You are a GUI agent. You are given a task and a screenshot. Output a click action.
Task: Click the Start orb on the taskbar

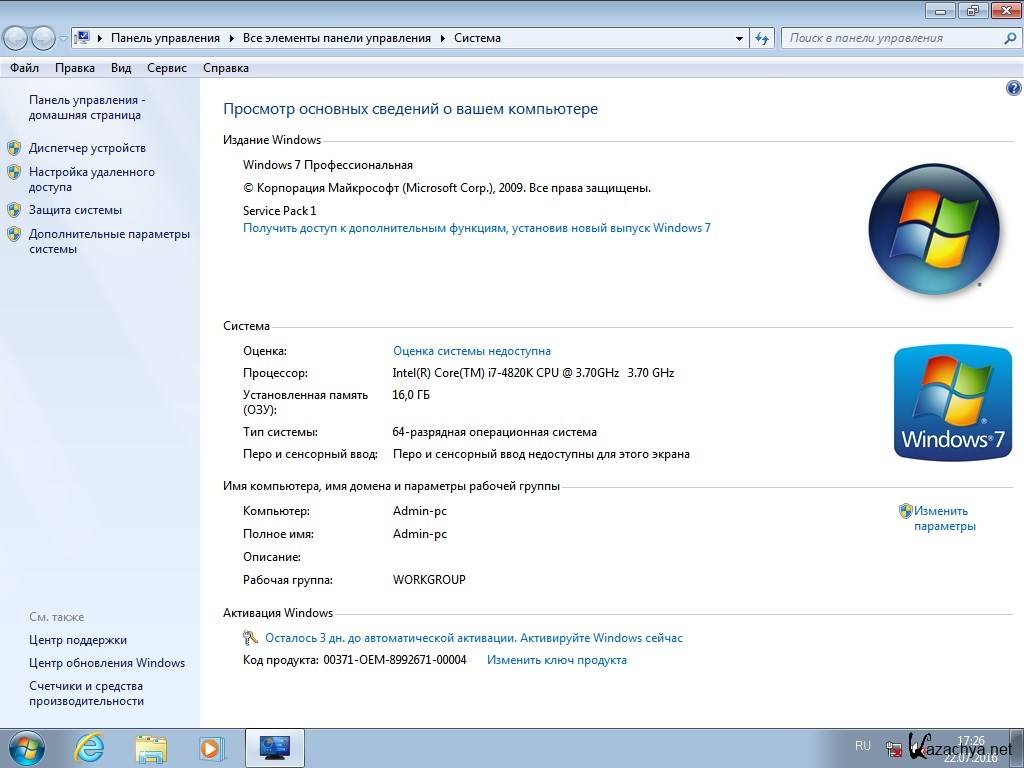point(26,747)
